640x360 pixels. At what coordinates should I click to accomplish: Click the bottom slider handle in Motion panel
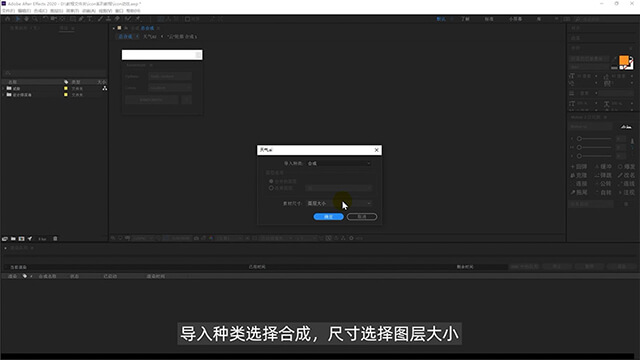(579, 156)
